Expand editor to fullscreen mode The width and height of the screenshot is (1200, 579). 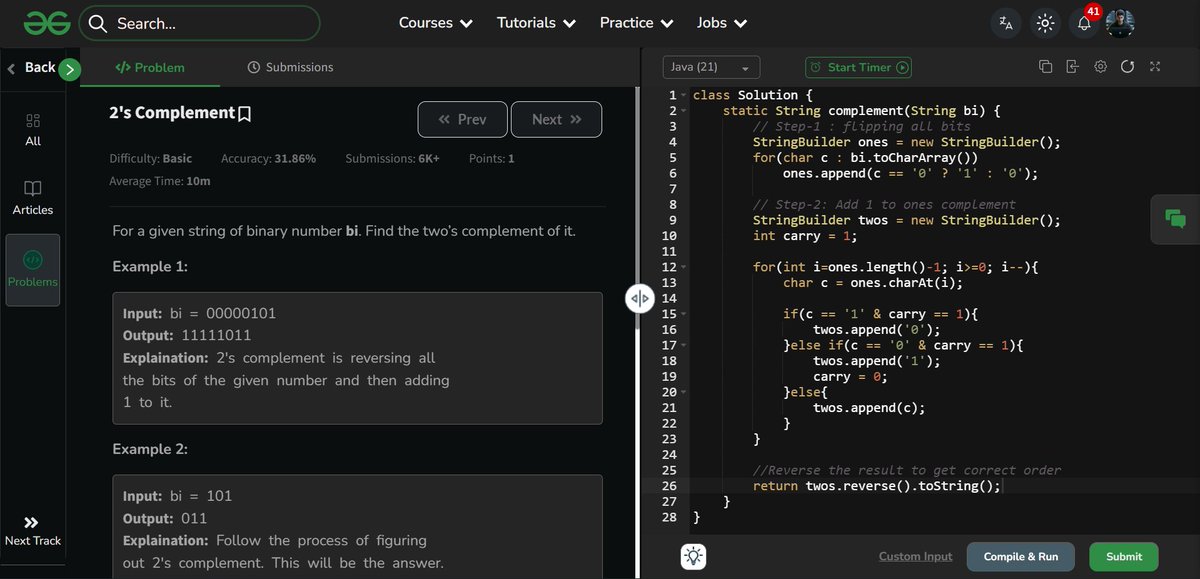[1154, 65]
